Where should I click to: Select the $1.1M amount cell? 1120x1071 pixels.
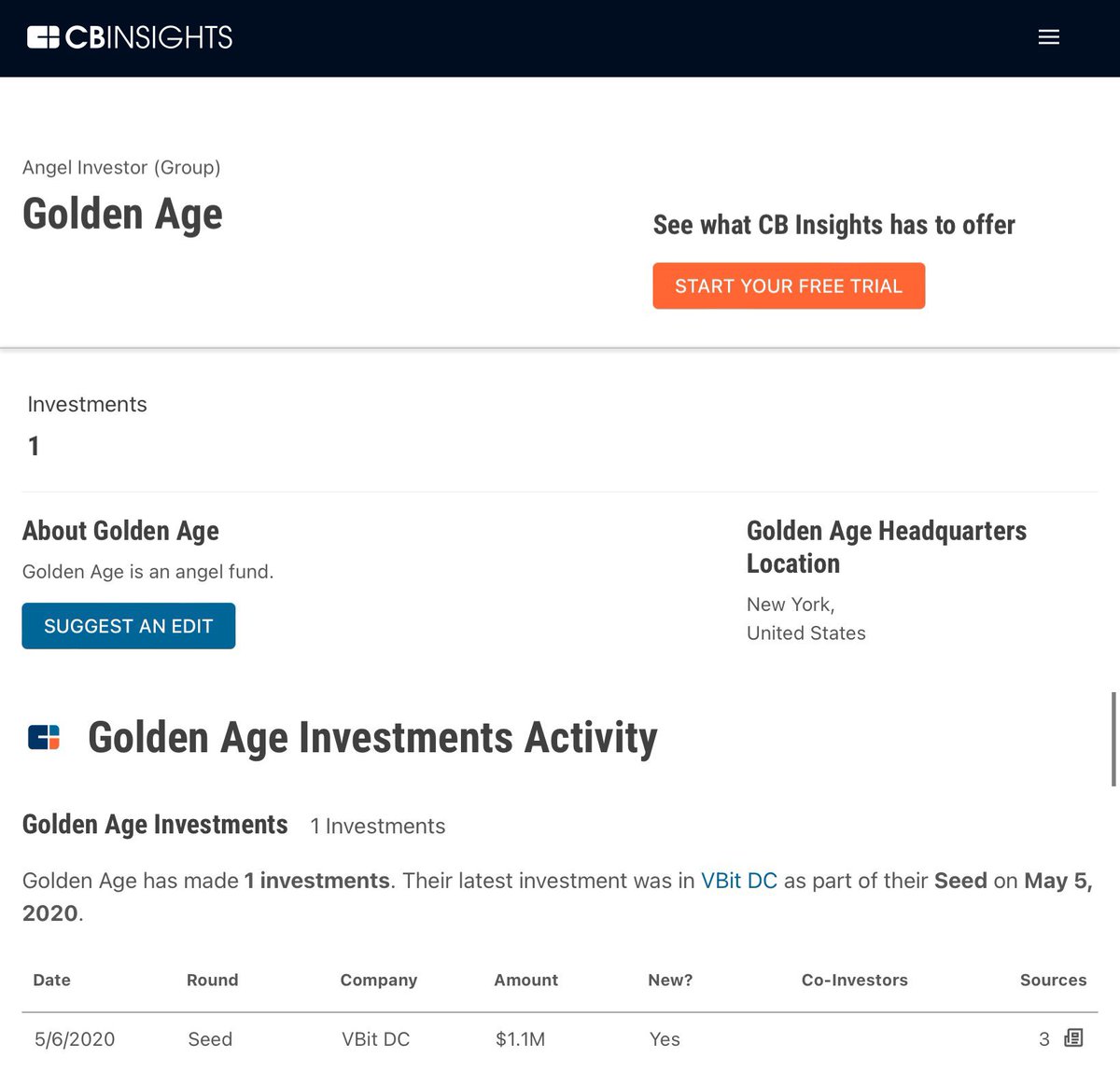(520, 1038)
